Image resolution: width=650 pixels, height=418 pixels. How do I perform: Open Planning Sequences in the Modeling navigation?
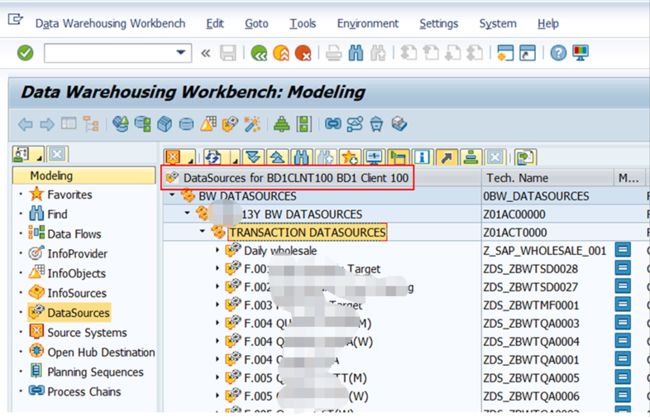click(95, 372)
